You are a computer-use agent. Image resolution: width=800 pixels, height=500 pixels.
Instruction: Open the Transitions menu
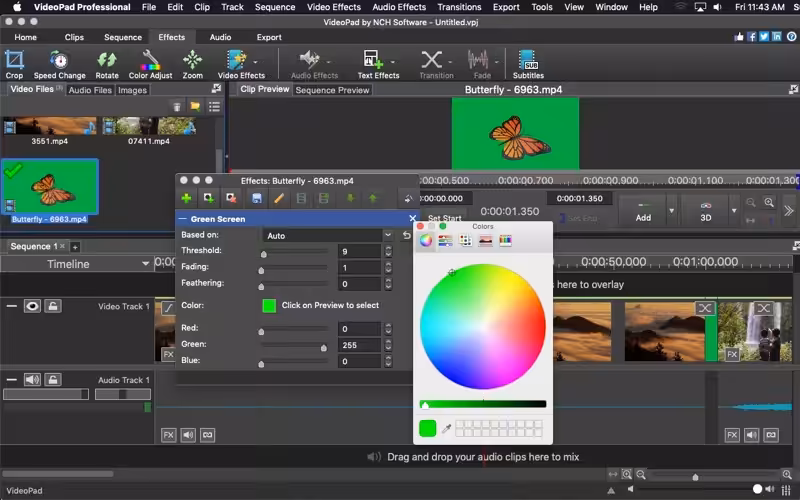[x=459, y=7]
